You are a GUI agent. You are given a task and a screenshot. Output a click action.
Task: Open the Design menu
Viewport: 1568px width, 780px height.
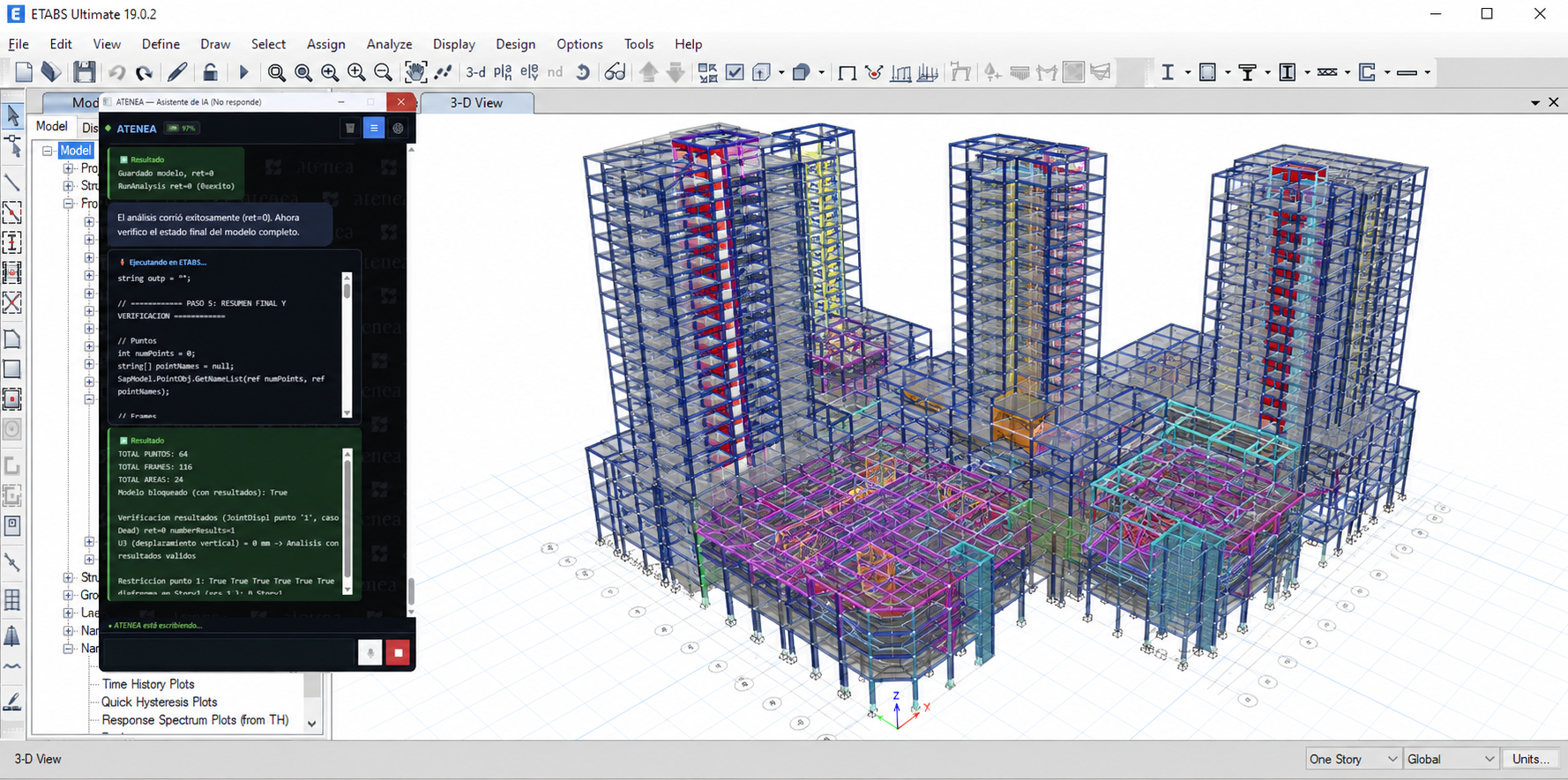pyautogui.click(x=515, y=44)
